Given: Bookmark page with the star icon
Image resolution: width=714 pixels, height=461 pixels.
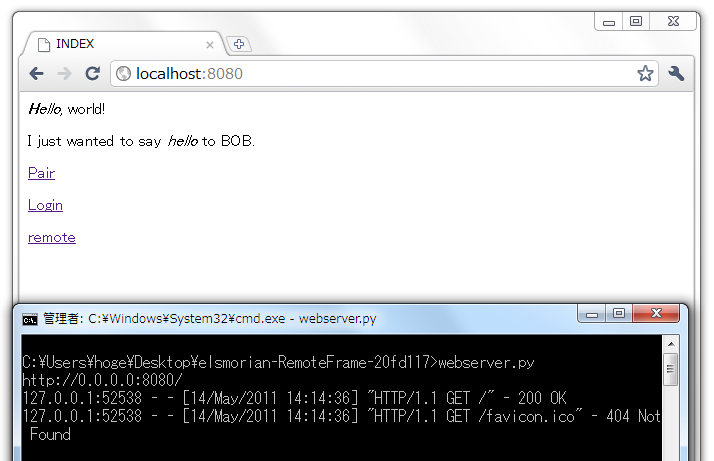Looking at the screenshot, I should coord(645,73).
